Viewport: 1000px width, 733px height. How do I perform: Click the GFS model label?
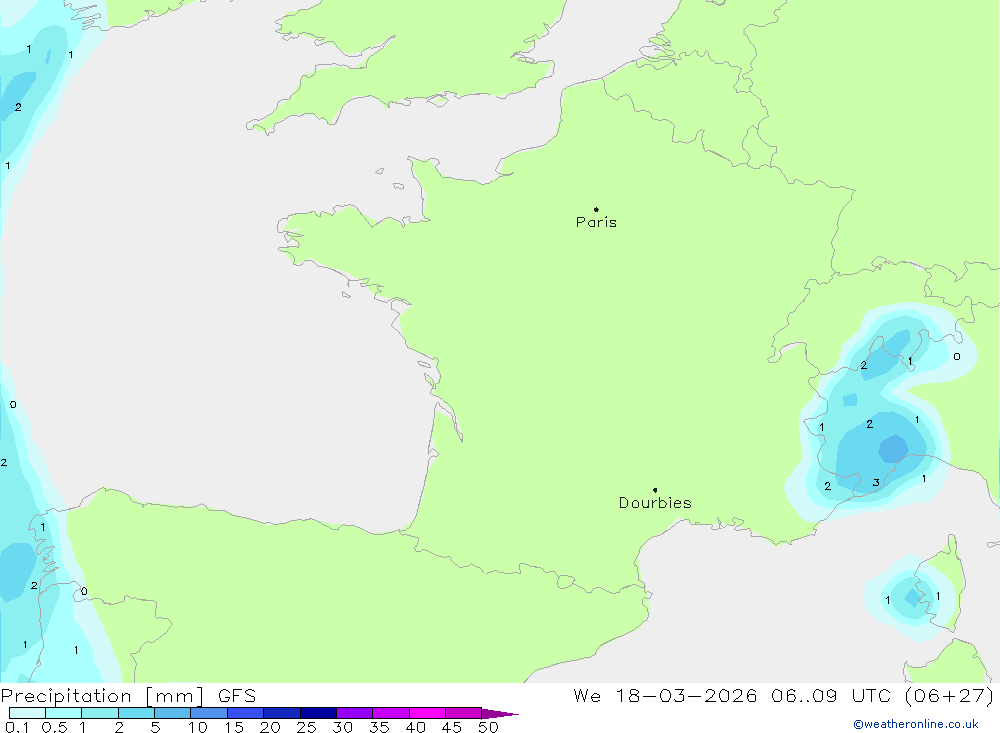(x=237, y=696)
